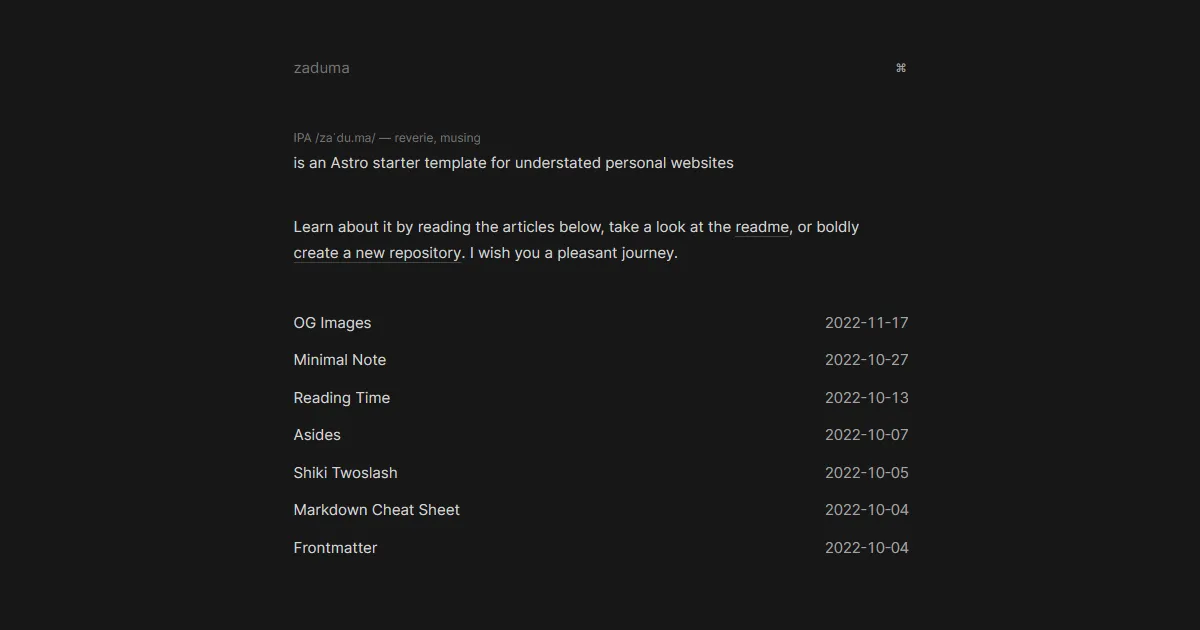Select the 2022-10-13 date beside Reading Time

point(866,398)
